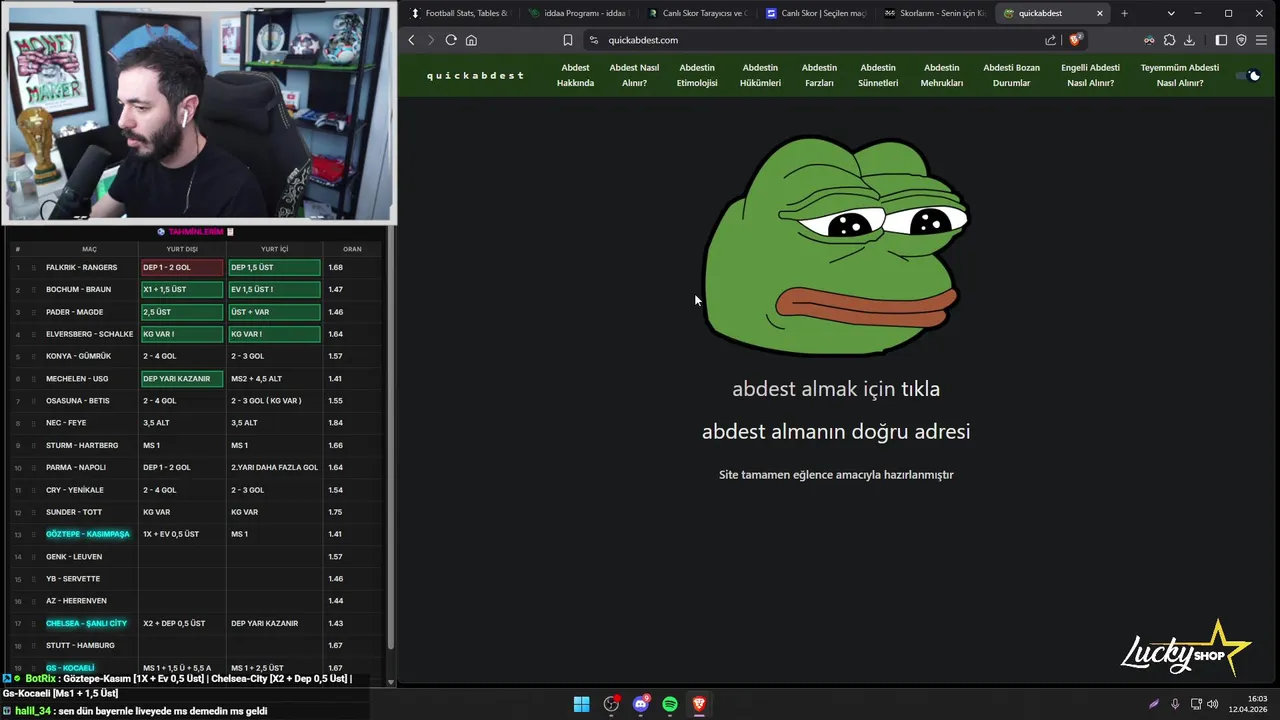This screenshot has width=1280, height=720.
Task: Go back with the browser back arrow
Action: click(411, 40)
